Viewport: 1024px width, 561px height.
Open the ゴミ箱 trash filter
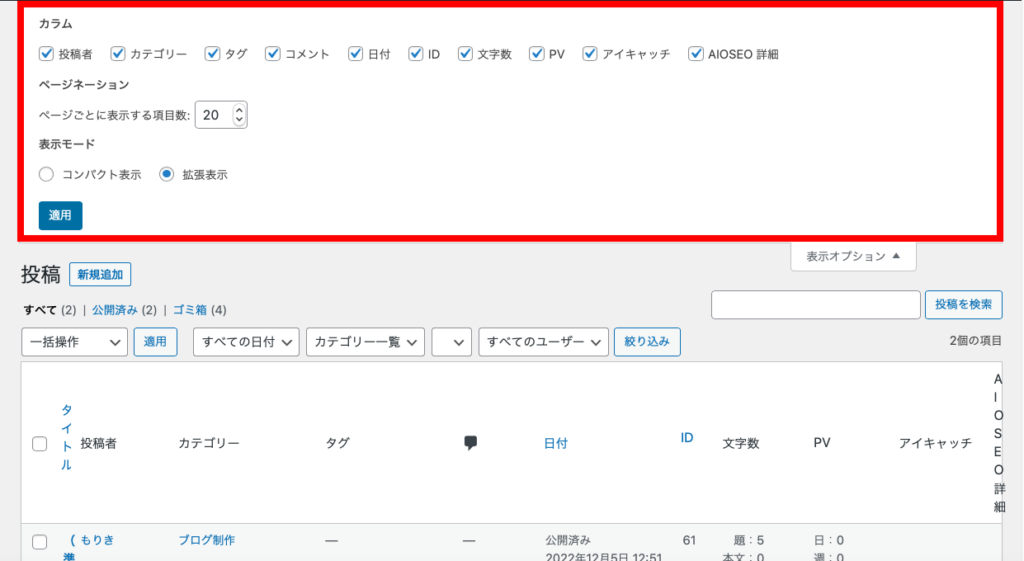point(189,310)
